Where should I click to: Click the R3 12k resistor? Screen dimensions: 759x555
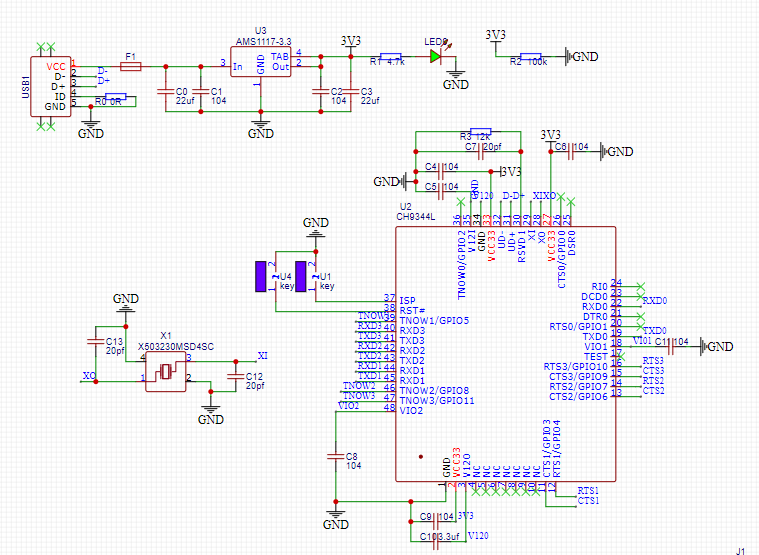[x=480, y=130]
